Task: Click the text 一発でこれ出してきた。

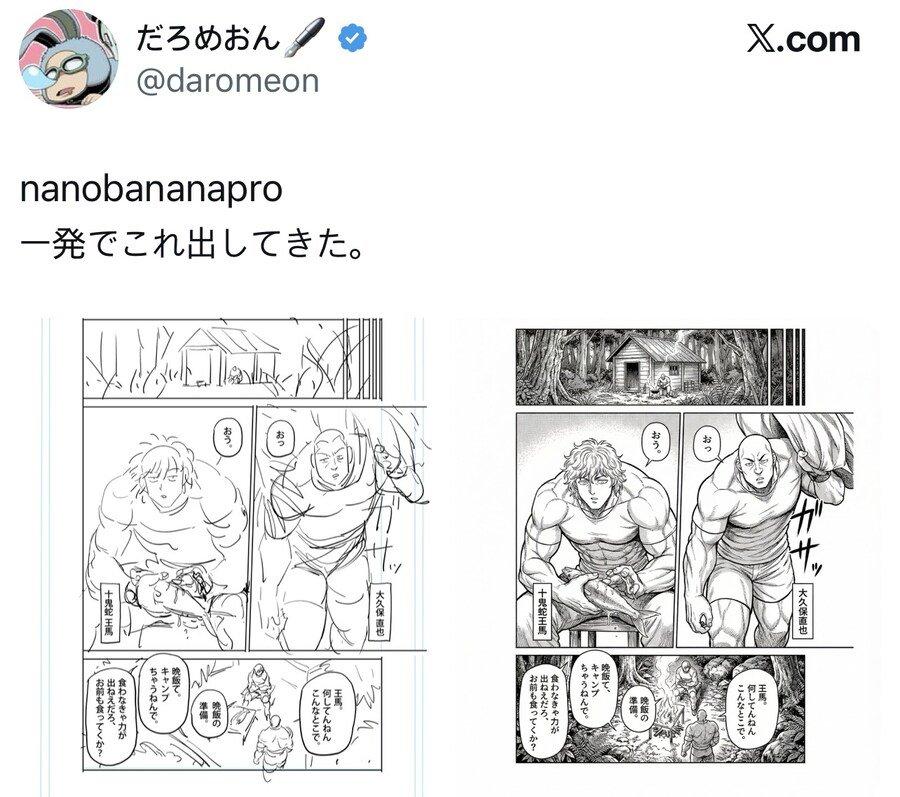Action: pos(192,245)
